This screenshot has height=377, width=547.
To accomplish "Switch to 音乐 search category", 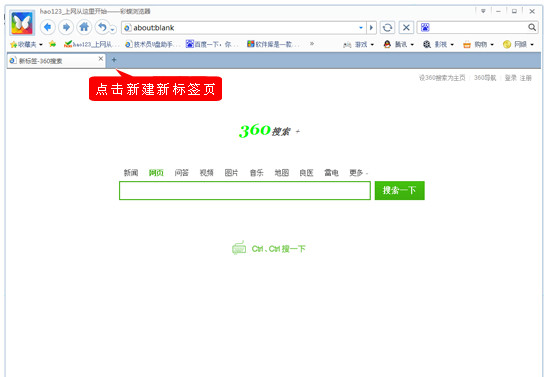I will tap(256, 173).
